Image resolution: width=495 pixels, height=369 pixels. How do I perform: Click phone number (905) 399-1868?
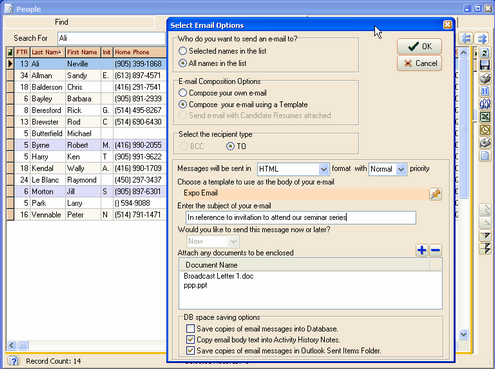pyautogui.click(x=138, y=64)
